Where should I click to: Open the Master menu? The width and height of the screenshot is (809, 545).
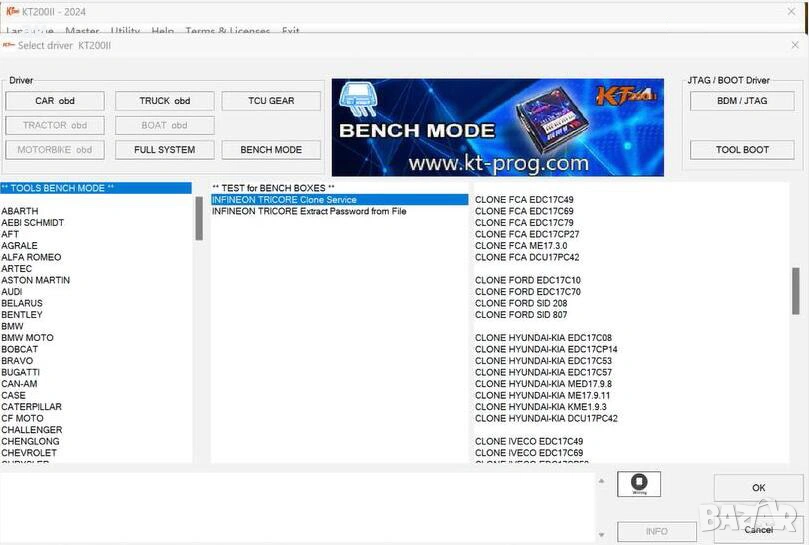point(82,31)
